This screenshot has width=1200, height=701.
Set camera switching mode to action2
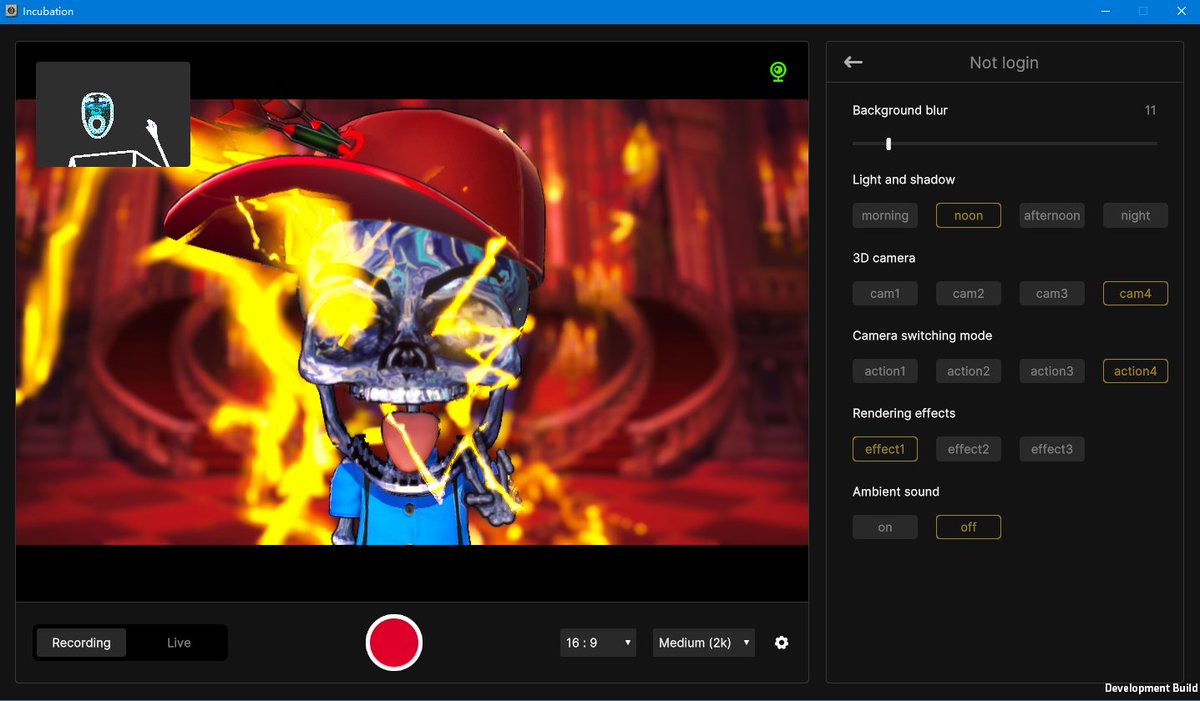[x=968, y=371]
